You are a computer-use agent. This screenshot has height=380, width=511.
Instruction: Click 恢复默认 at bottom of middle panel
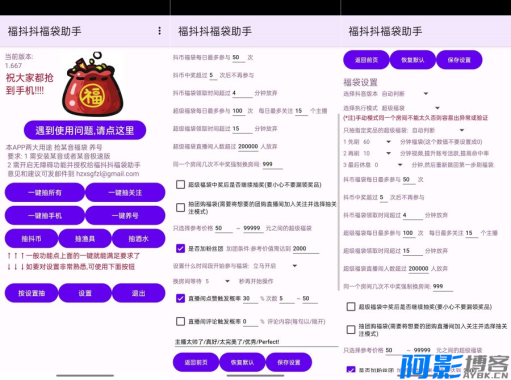pyautogui.click(x=242, y=362)
